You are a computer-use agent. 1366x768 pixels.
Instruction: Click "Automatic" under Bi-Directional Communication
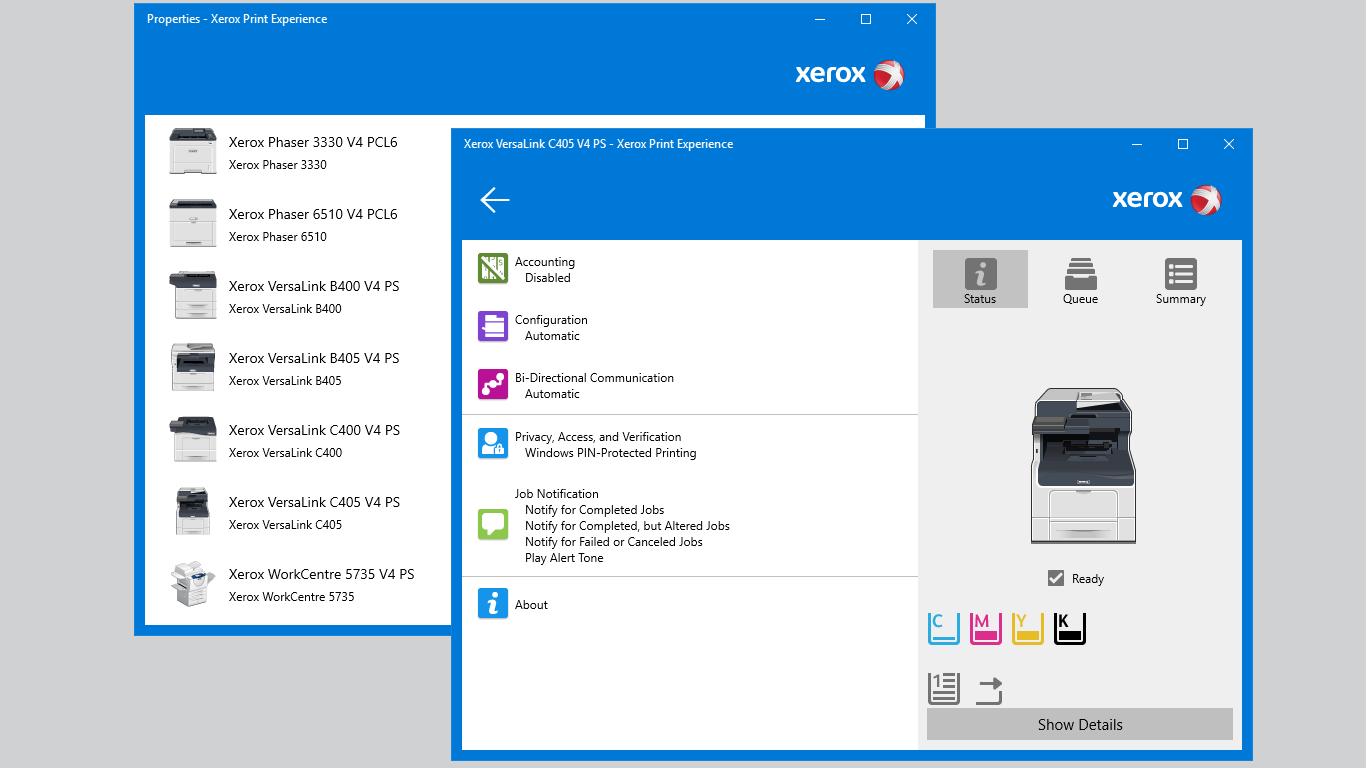(x=552, y=394)
